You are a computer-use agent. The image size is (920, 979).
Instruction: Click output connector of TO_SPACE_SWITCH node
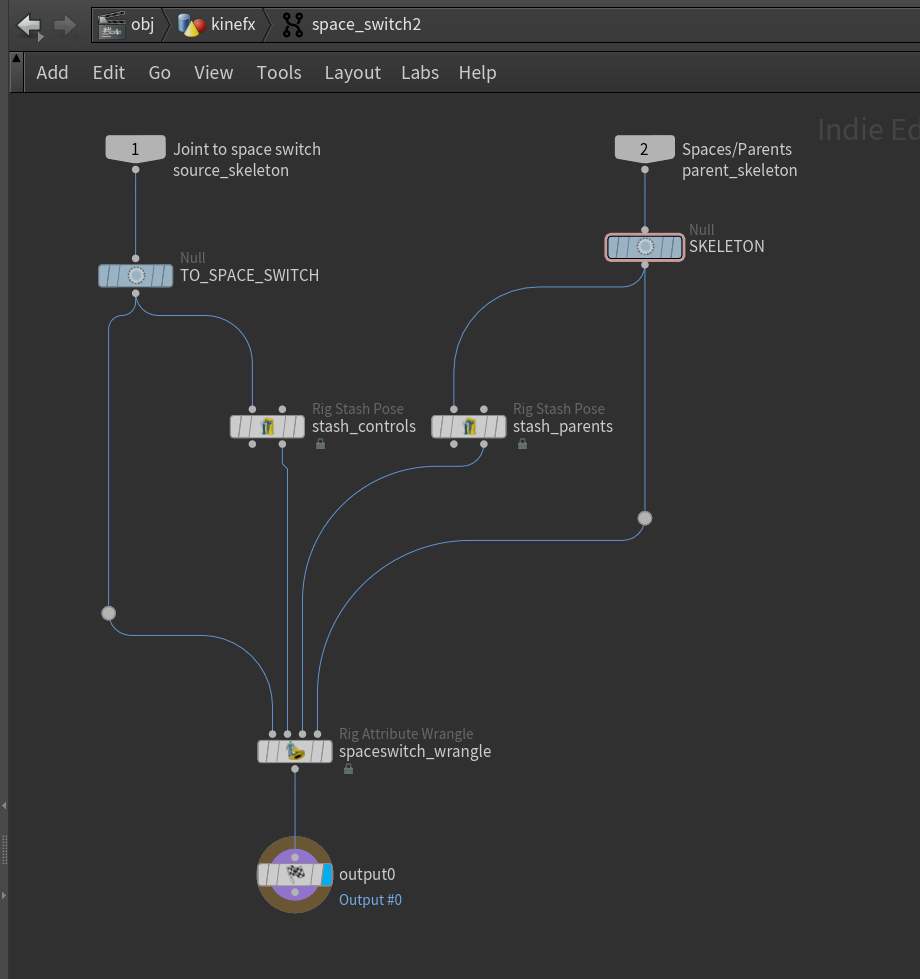(x=135, y=293)
